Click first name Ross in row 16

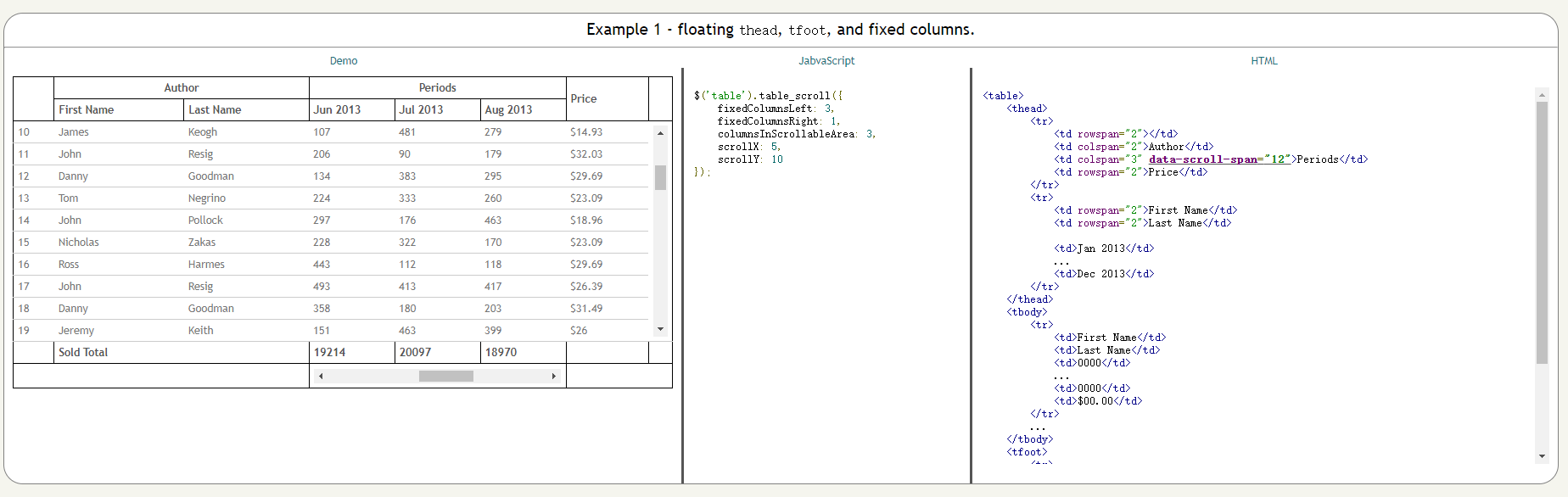tap(69, 265)
